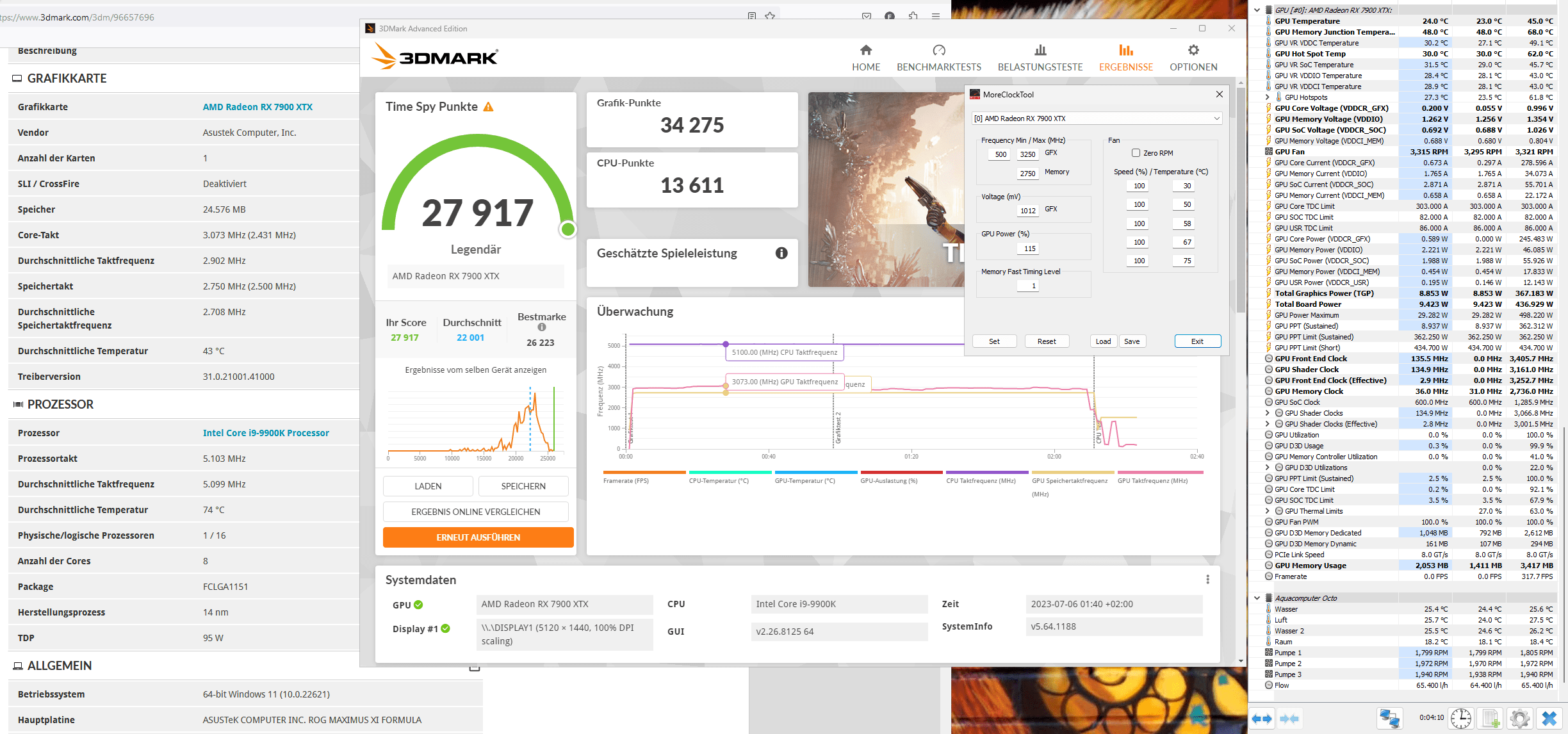Click the GRAFIKKARTE section monitor icon on webpage
Viewport: 1568px width, 734px height.
(17, 79)
